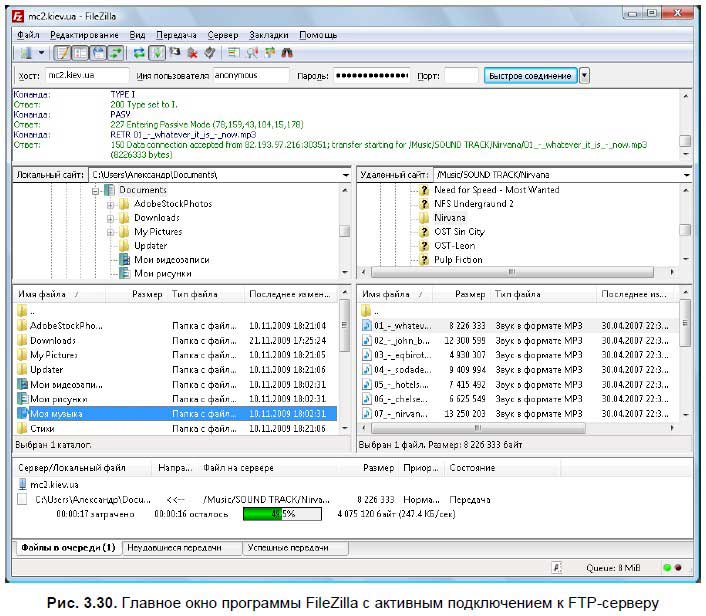Toggle the transfer queue display icon
The image size is (706, 616).
pyautogui.click(x=116, y=51)
